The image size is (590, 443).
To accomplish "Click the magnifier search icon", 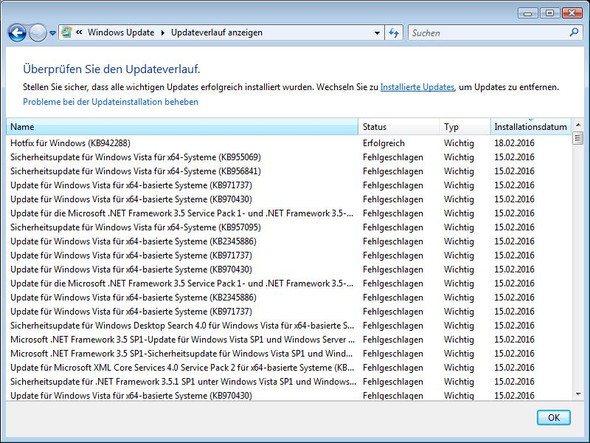I will point(574,33).
